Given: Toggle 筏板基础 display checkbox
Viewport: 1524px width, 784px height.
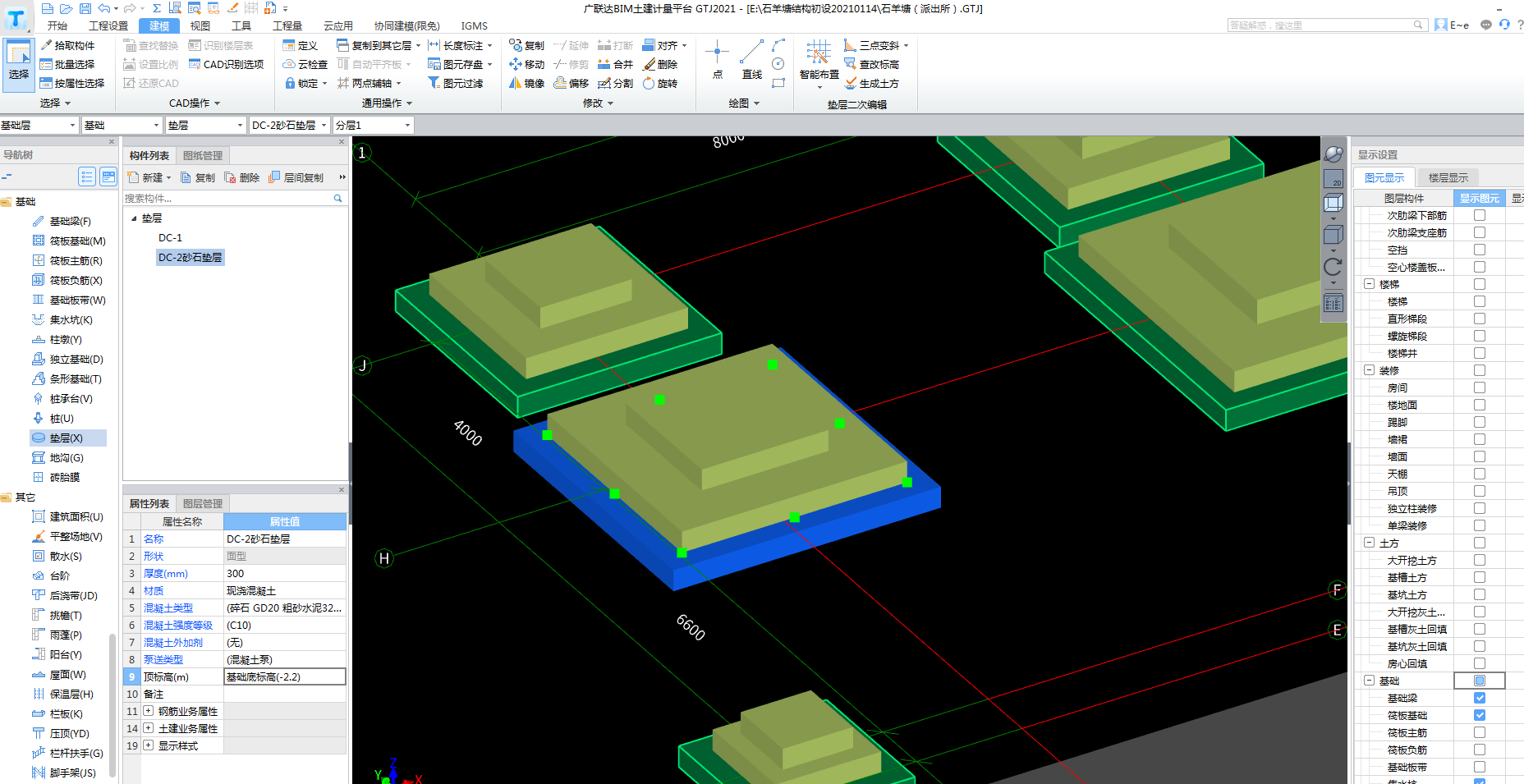Looking at the screenshot, I should tap(1480, 715).
